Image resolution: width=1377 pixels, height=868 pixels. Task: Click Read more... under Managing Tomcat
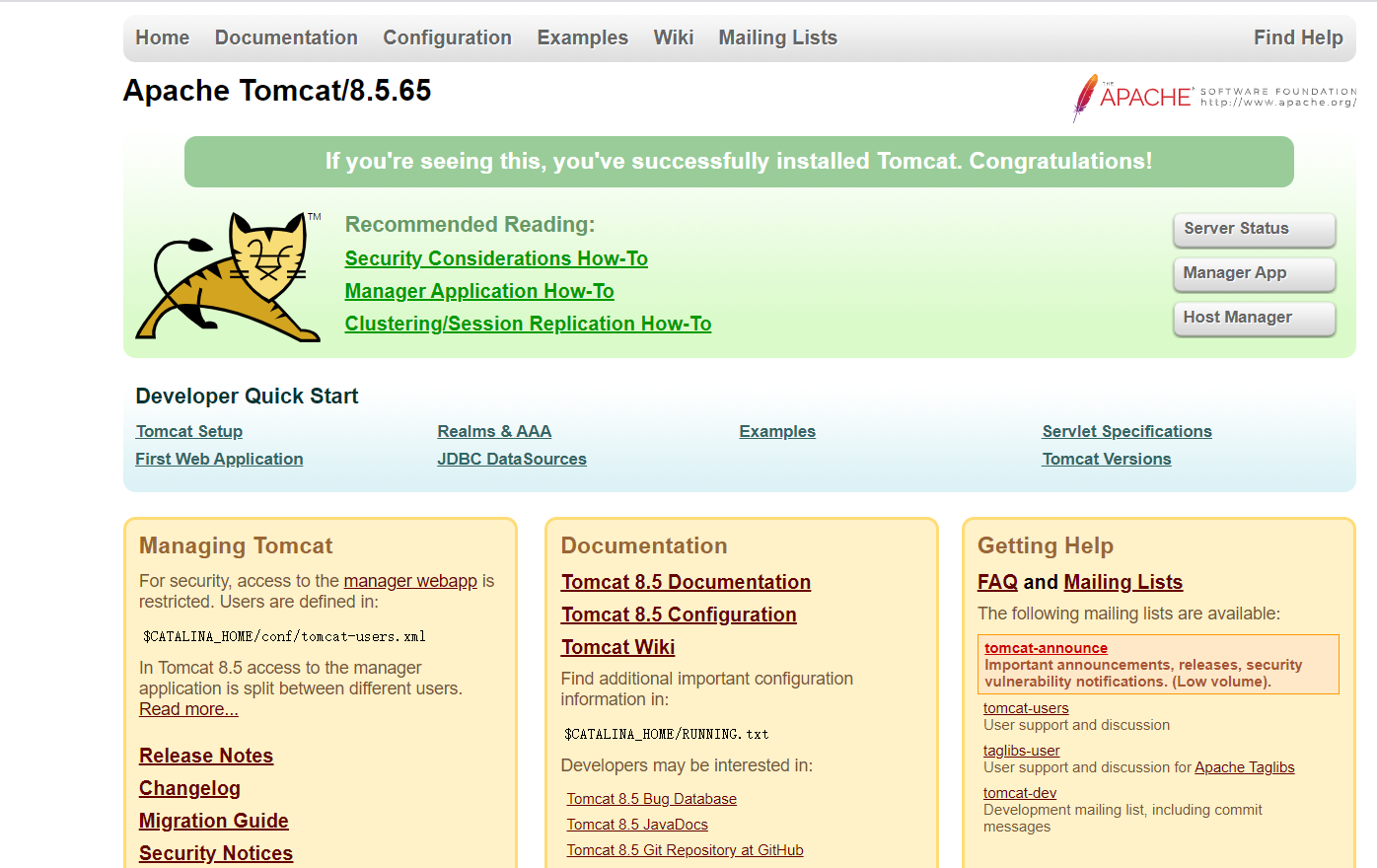point(188,709)
